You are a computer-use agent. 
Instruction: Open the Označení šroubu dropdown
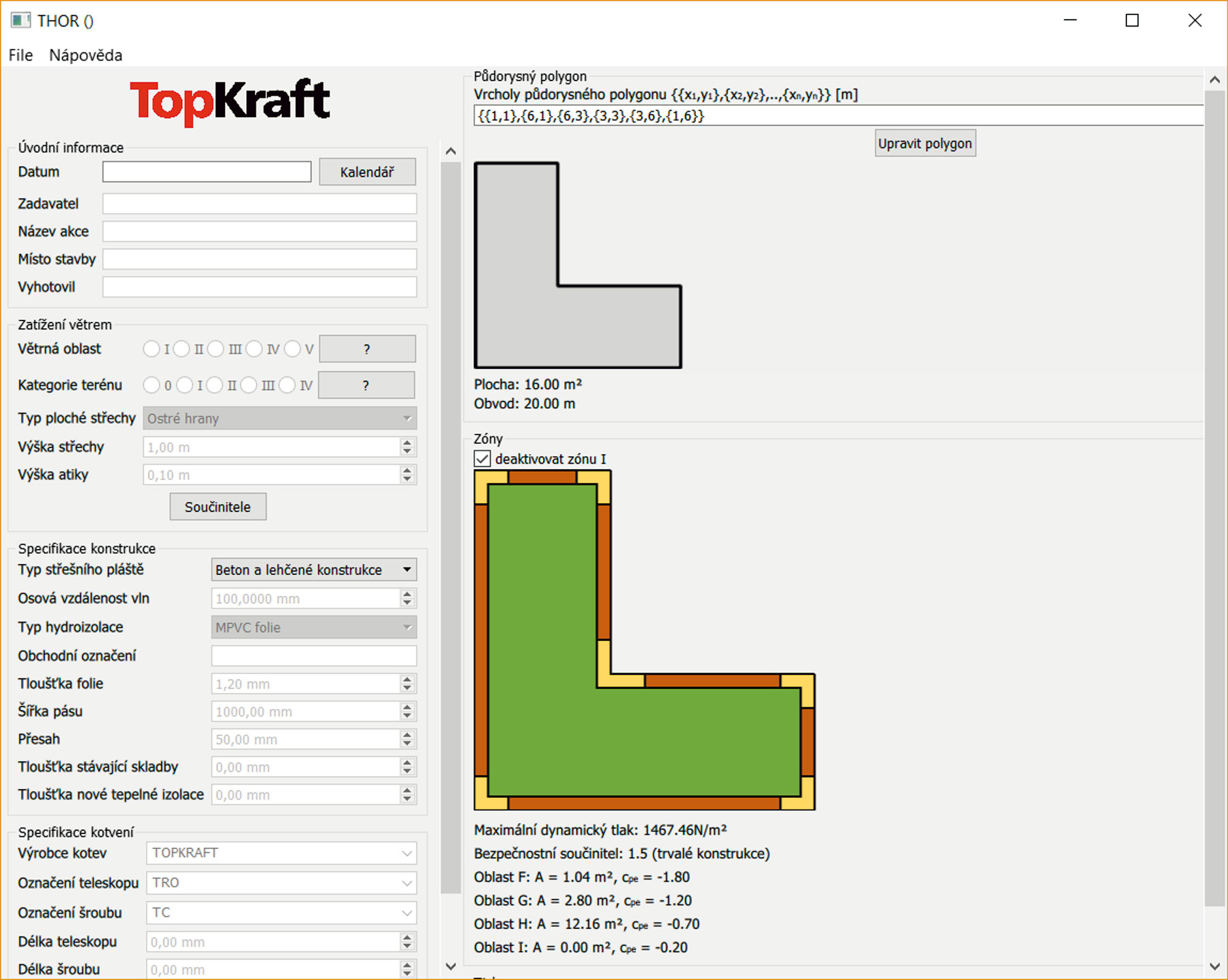(281, 912)
